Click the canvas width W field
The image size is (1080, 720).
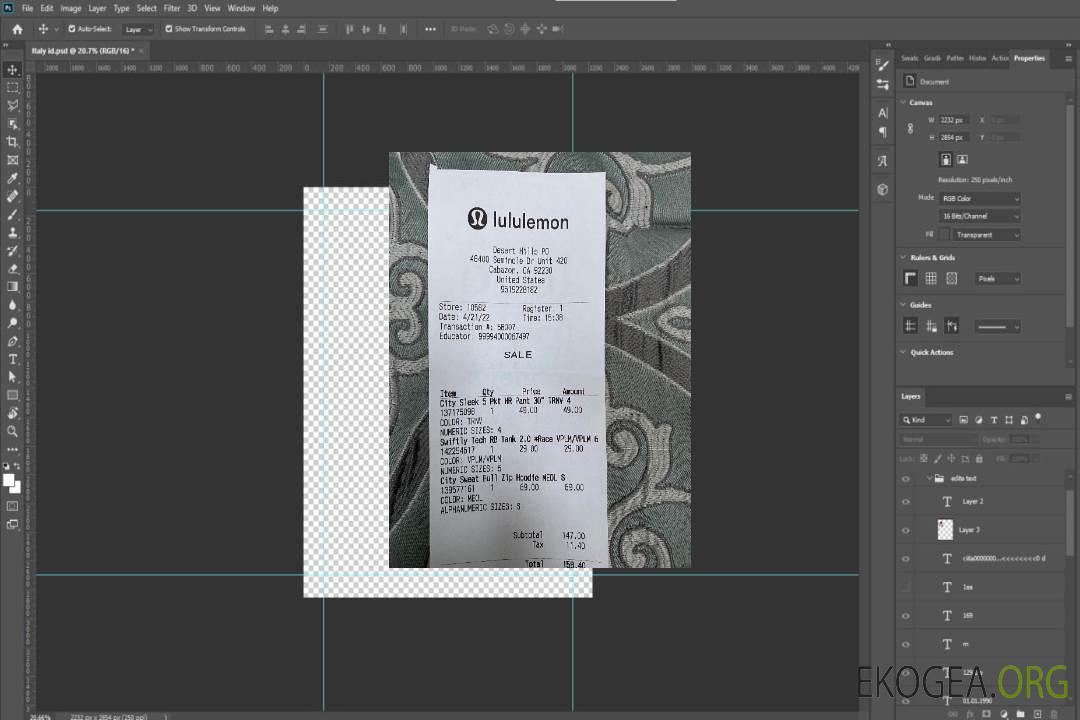pos(955,120)
